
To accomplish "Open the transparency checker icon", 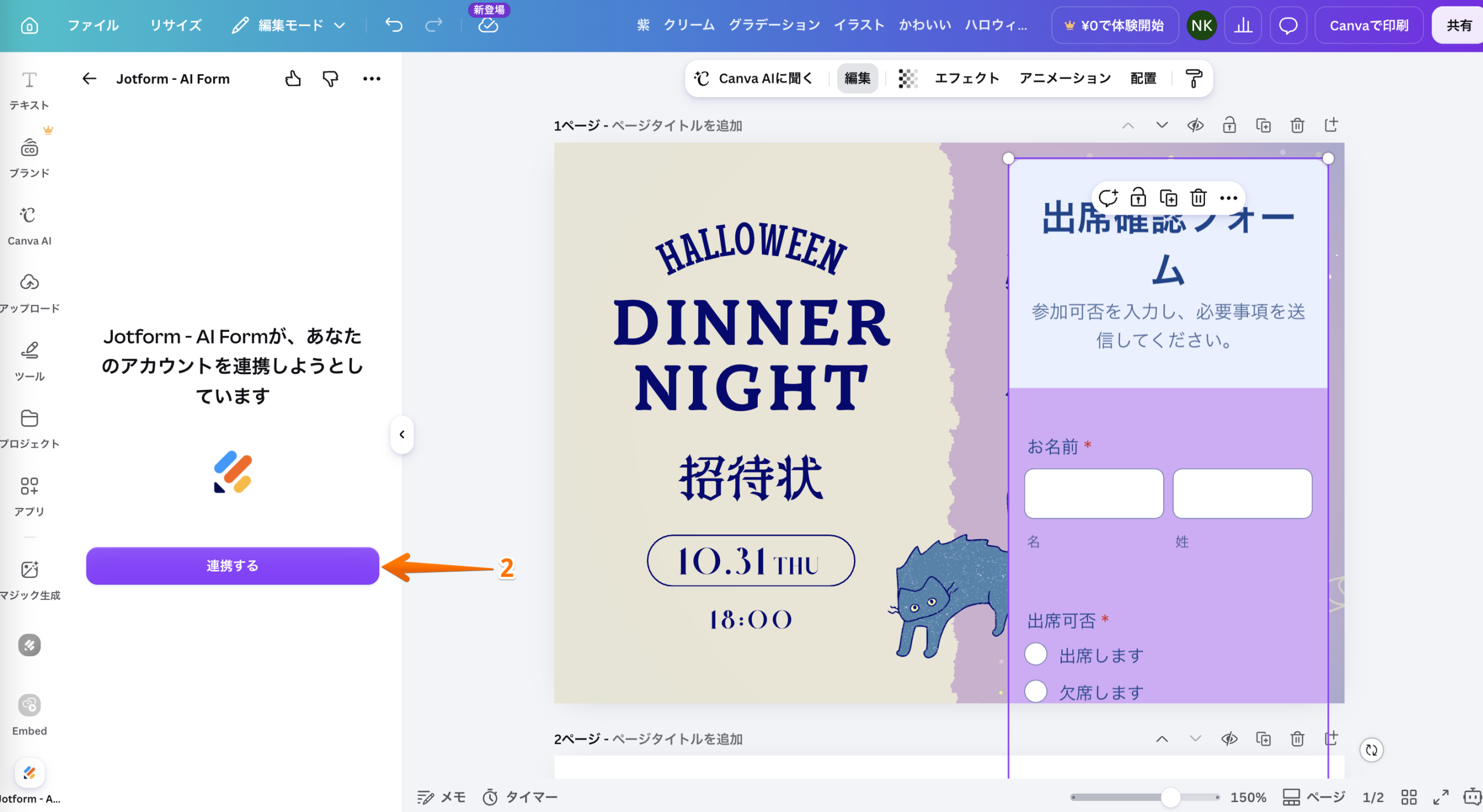I will tap(908, 78).
